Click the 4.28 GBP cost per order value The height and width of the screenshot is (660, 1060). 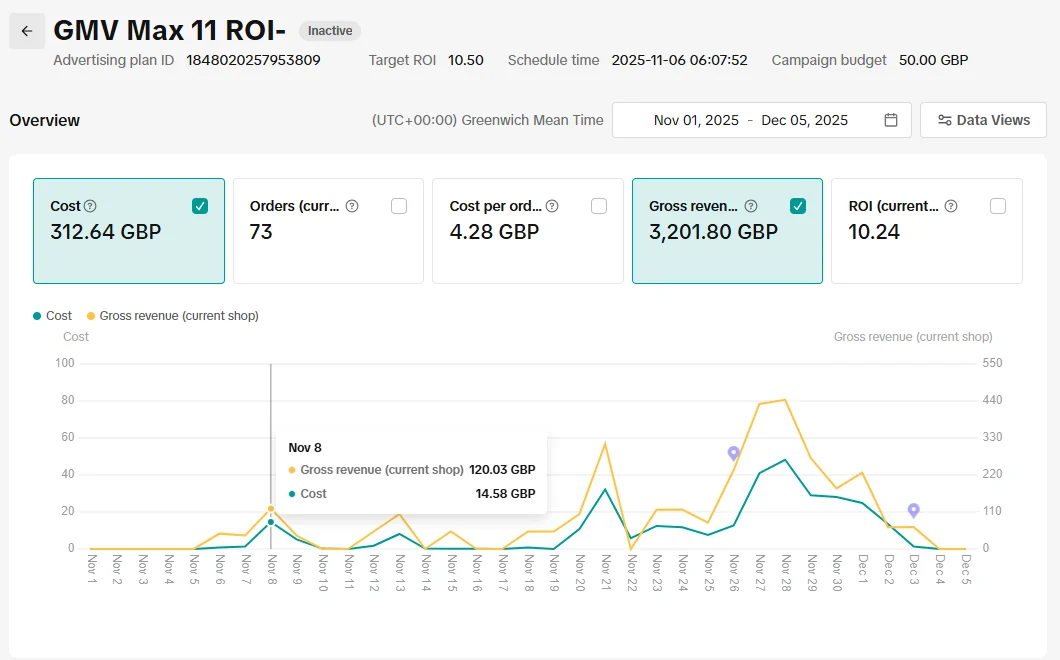pos(494,232)
